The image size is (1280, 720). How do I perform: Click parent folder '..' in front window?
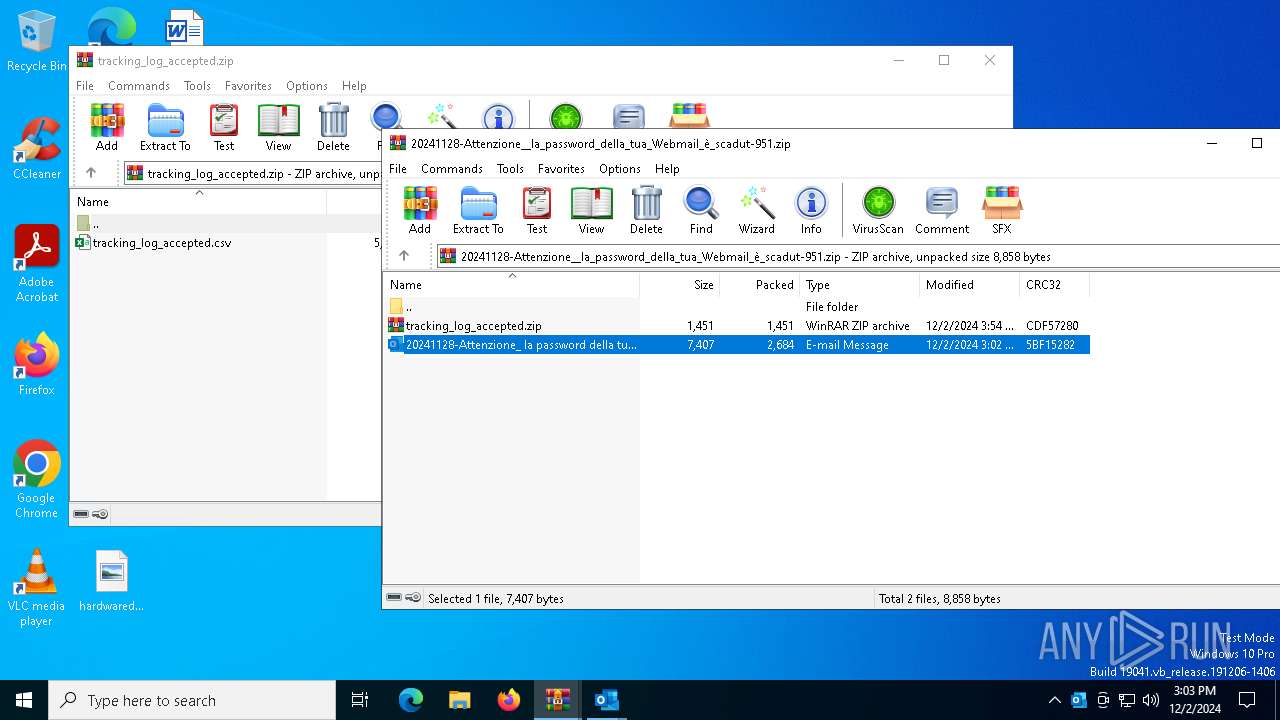(x=401, y=307)
